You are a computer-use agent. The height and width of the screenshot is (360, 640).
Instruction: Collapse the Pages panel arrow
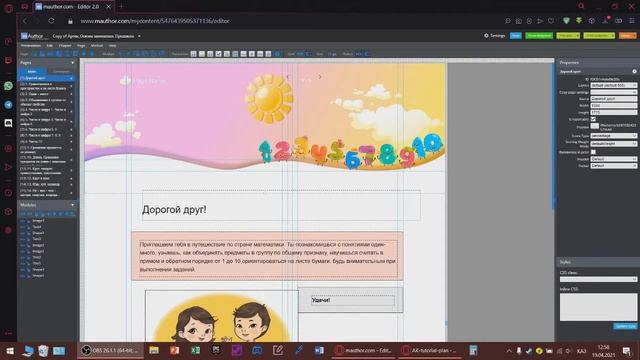73,63
